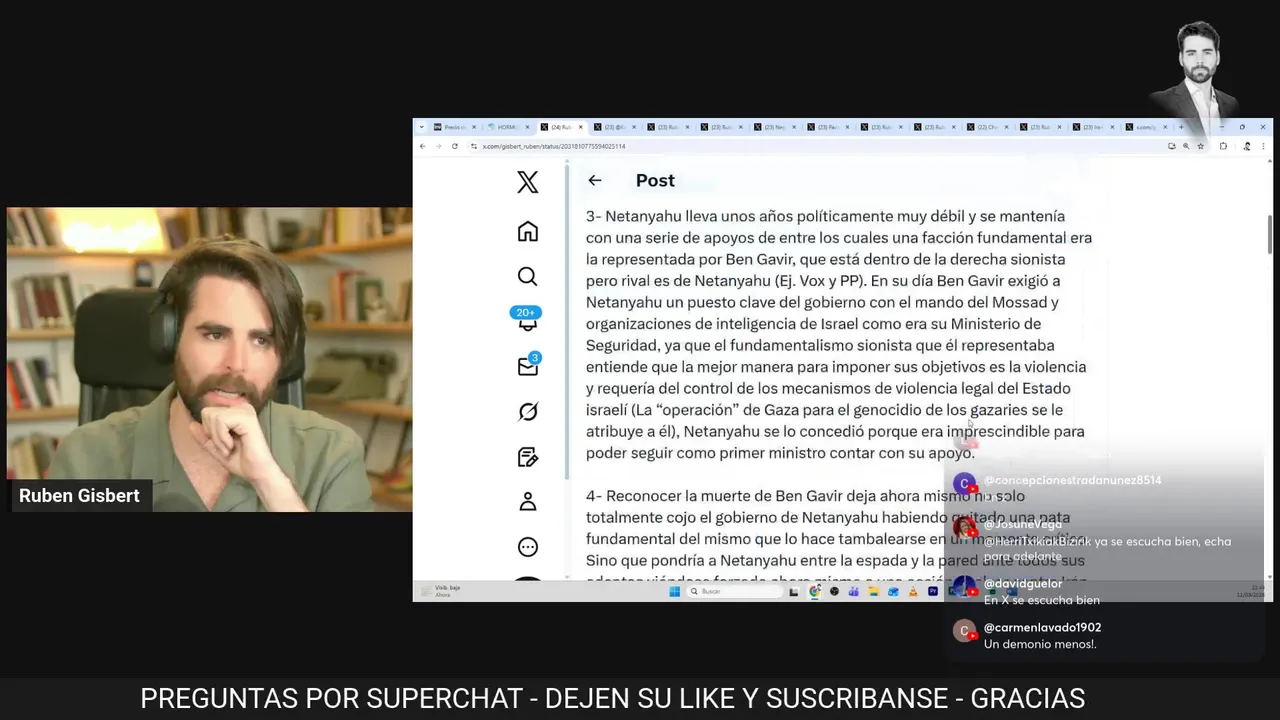
Task: Click the webcam video of Ruben Gisbert
Action: tap(210, 360)
